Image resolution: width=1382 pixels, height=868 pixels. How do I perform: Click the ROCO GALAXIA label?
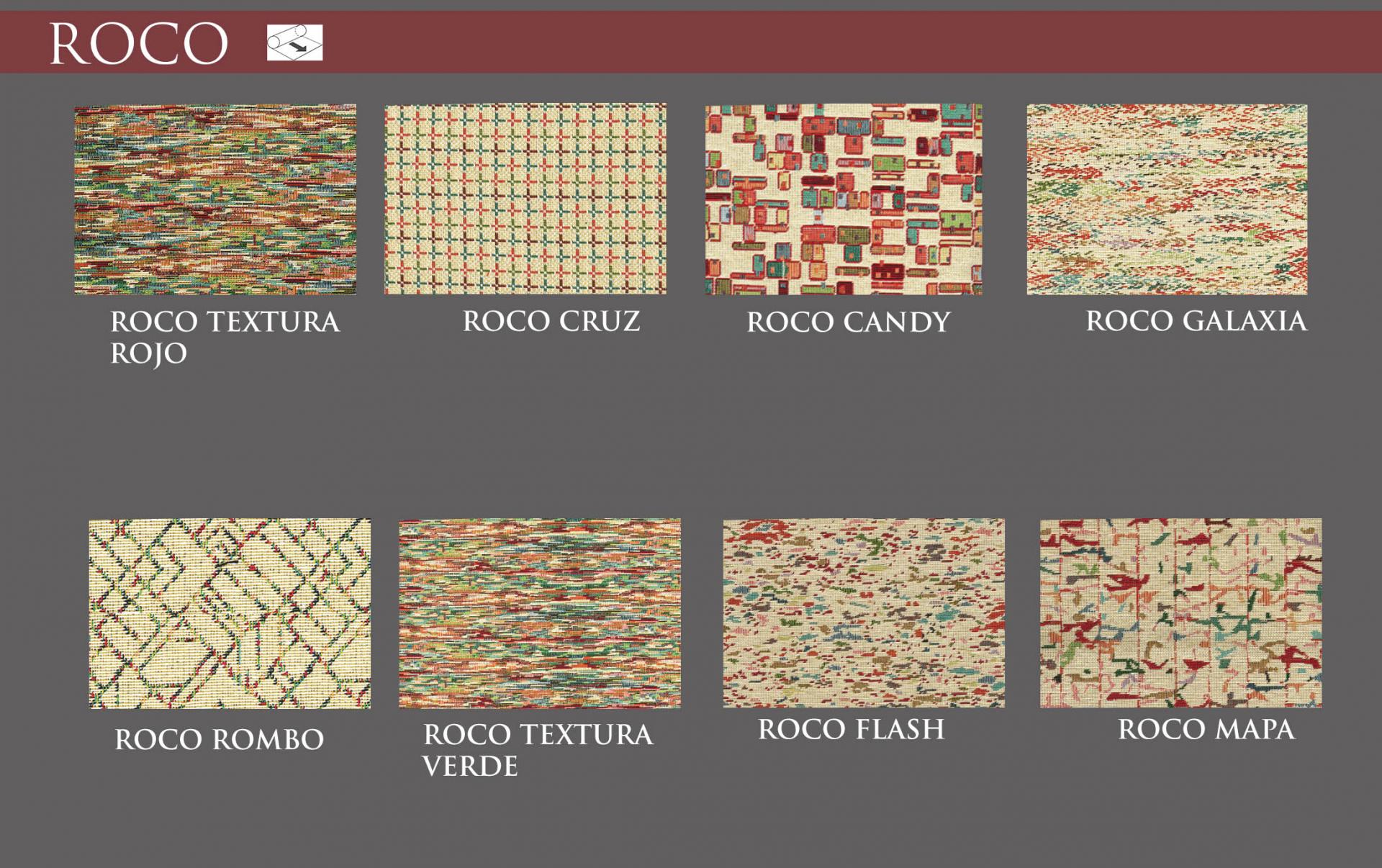(1196, 321)
